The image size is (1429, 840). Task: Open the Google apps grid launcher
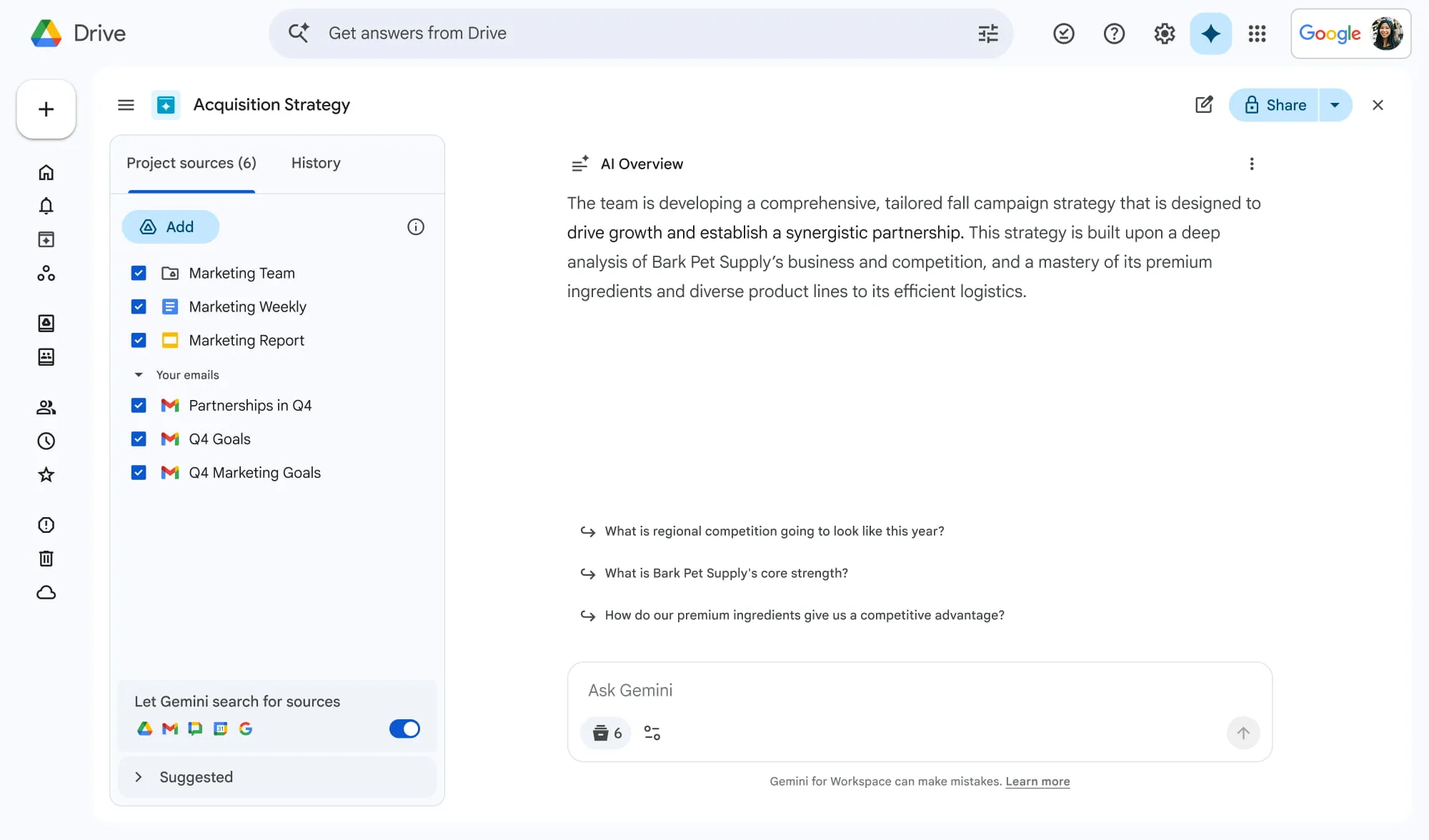point(1258,34)
